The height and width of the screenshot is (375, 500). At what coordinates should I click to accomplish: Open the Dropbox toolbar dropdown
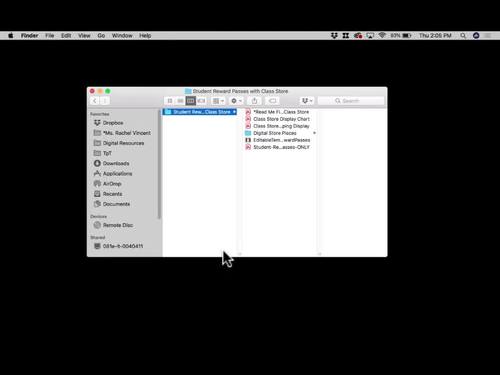click(x=307, y=101)
